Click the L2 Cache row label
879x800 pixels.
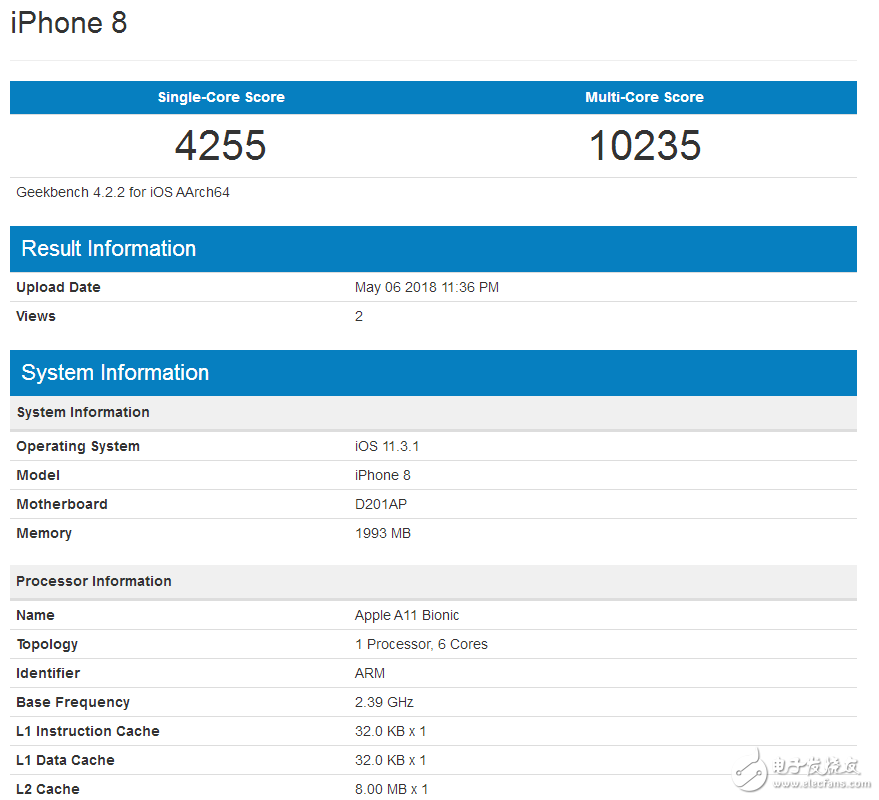48,789
